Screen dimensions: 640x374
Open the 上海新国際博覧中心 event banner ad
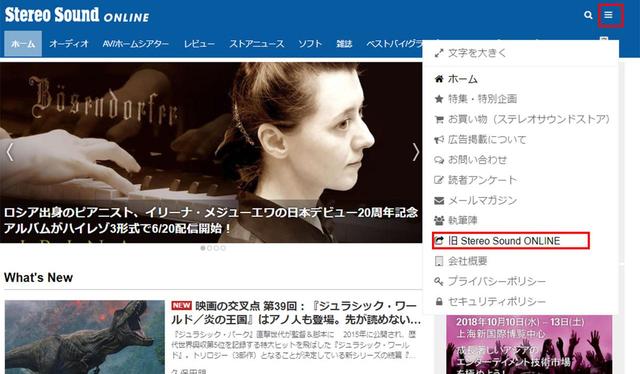point(529,344)
